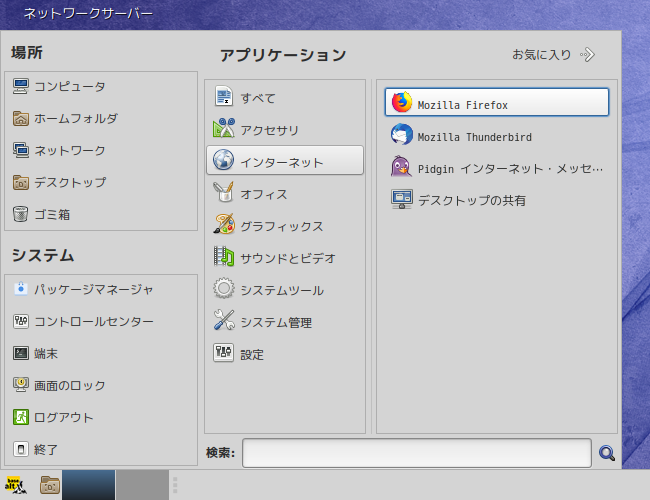Open ネットワーク network place icon

pyautogui.click(x=21, y=150)
